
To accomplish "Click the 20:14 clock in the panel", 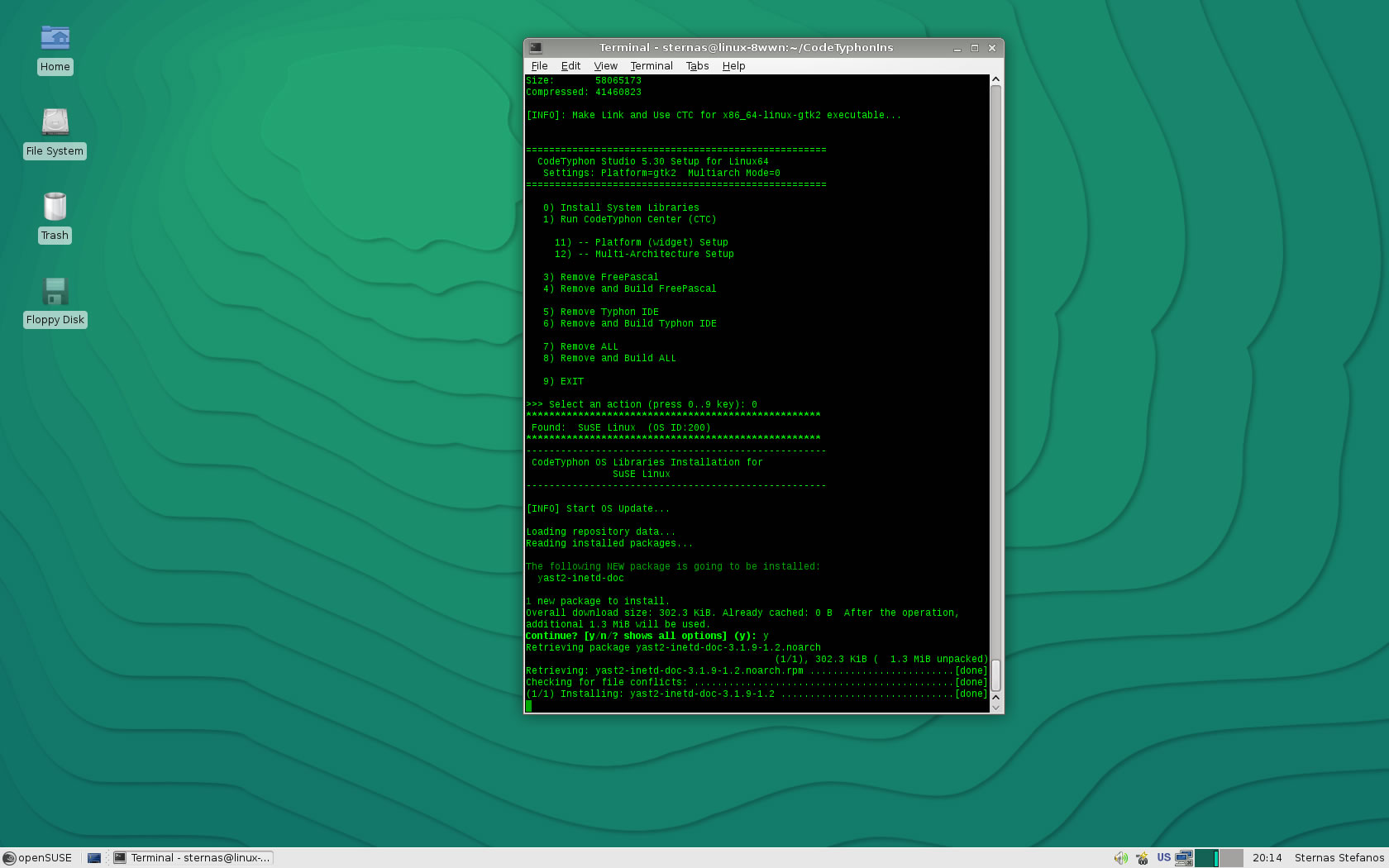I will [1267, 858].
